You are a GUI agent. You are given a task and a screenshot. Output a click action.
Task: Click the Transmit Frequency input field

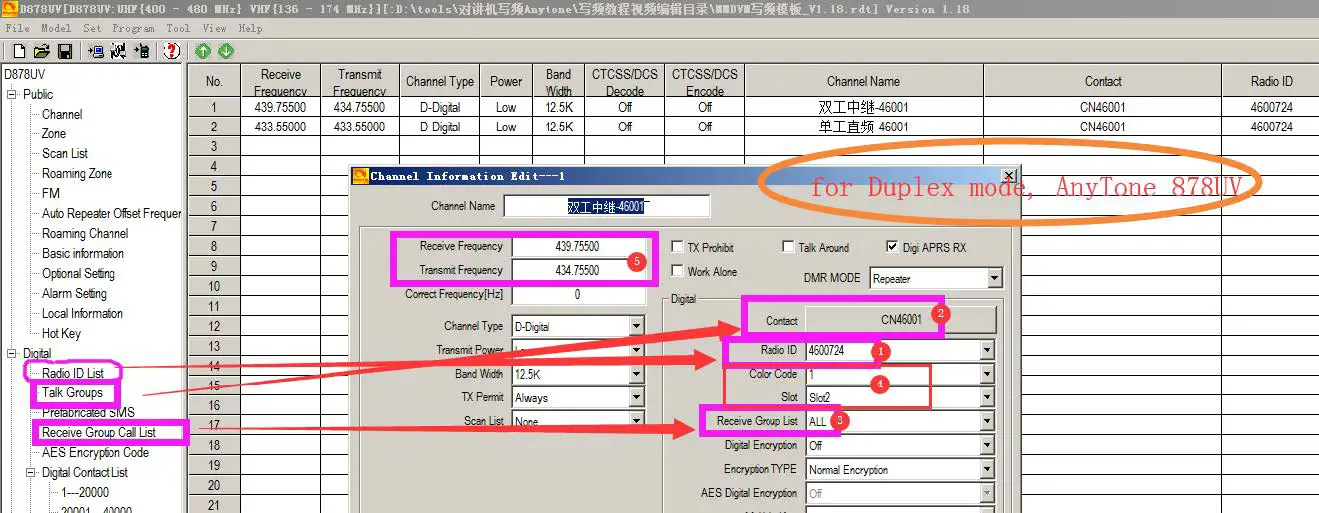(579, 270)
